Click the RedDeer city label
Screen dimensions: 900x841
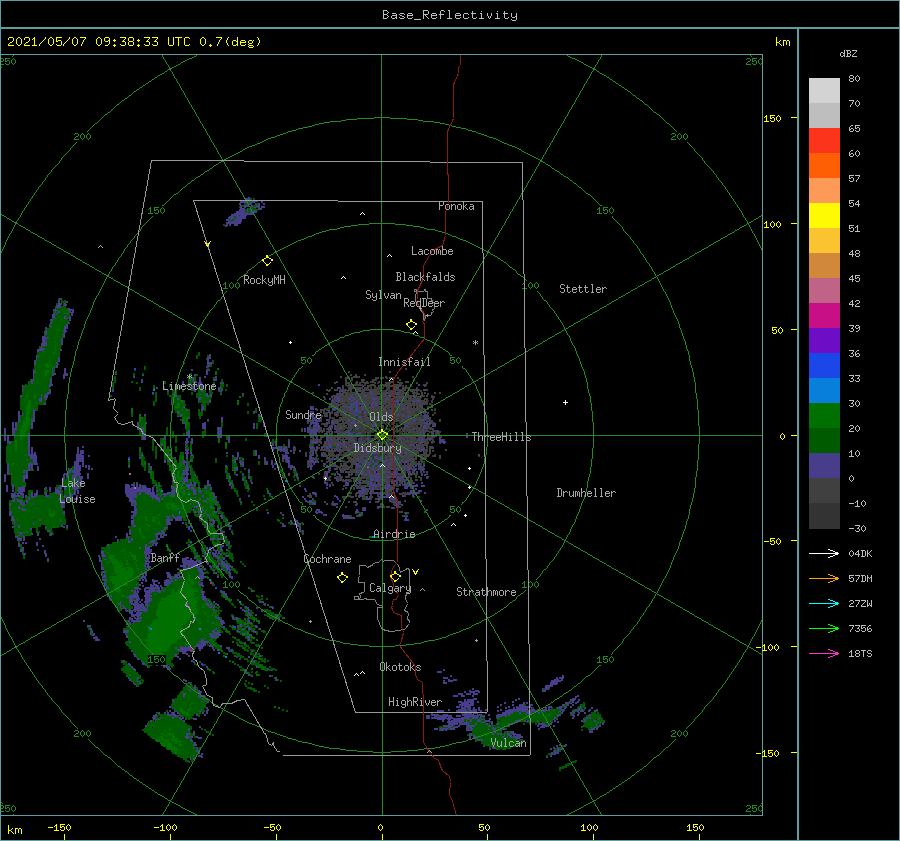click(x=424, y=303)
